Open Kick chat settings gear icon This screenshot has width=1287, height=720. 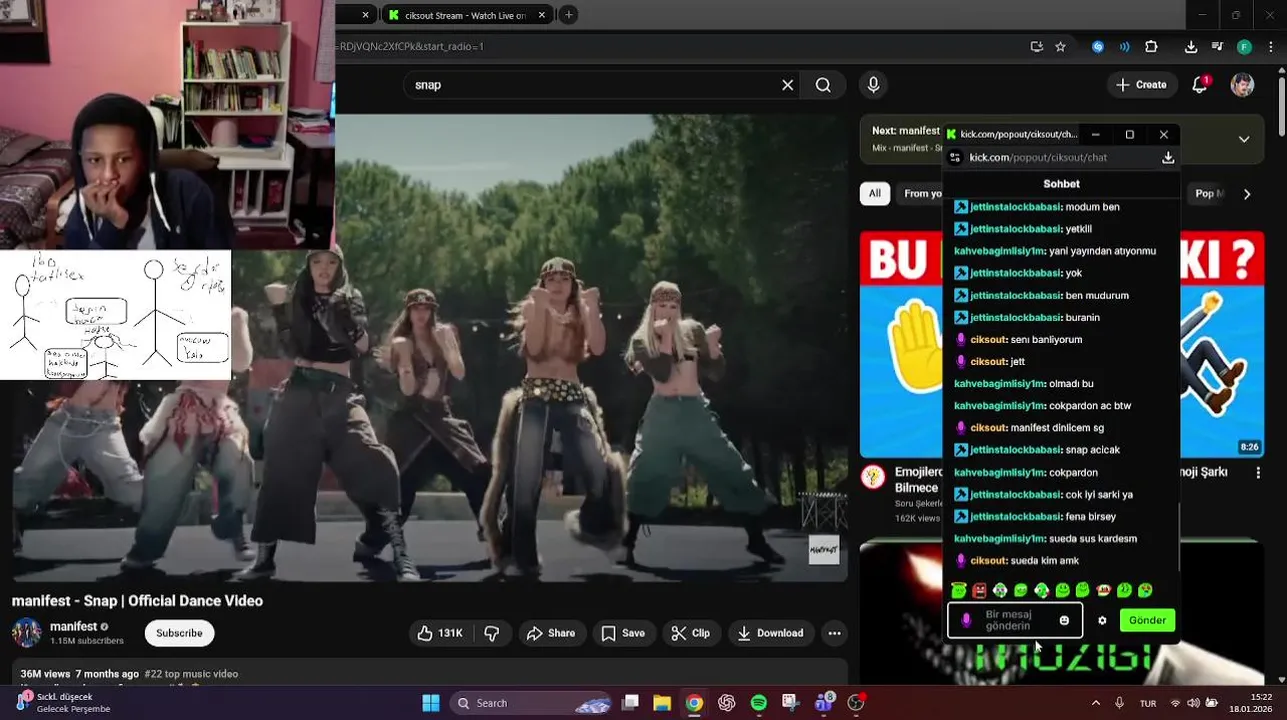coord(1102,620)
